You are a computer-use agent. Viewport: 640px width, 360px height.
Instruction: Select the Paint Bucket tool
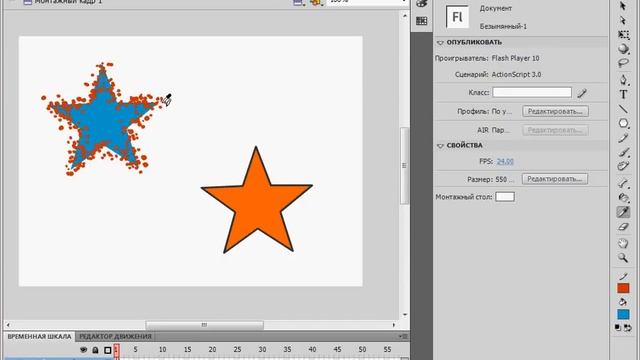coord(623,198)
